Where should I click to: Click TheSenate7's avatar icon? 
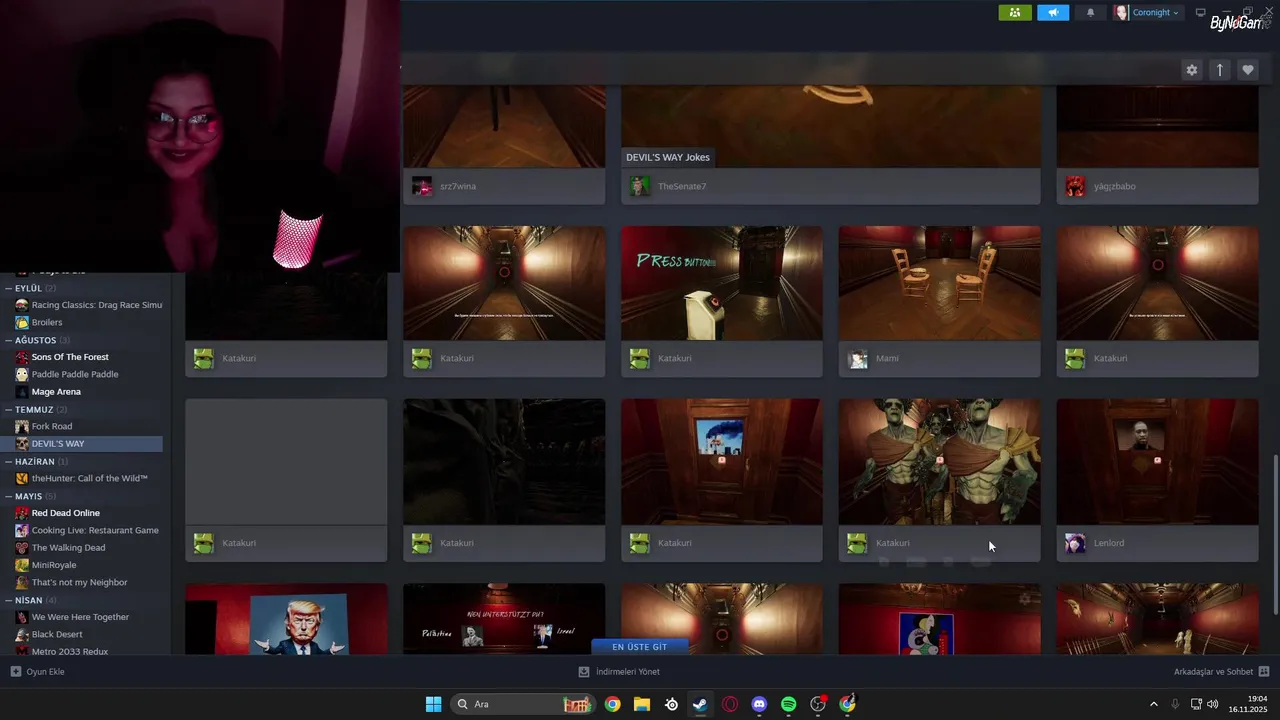coord(639,186)
